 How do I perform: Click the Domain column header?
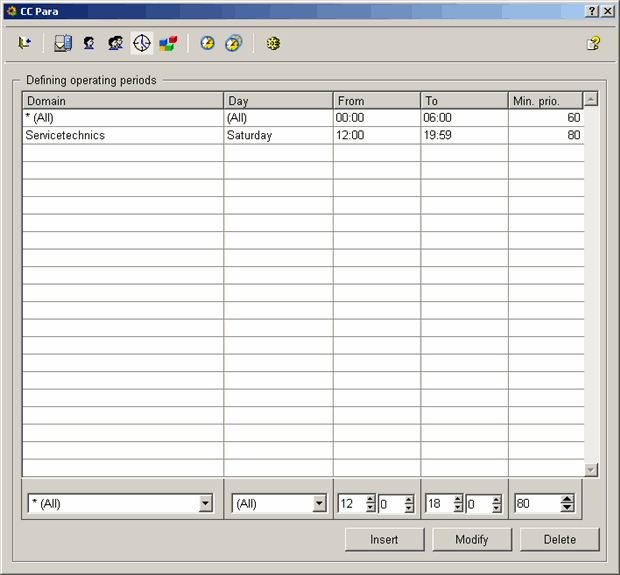coord(122,101)
